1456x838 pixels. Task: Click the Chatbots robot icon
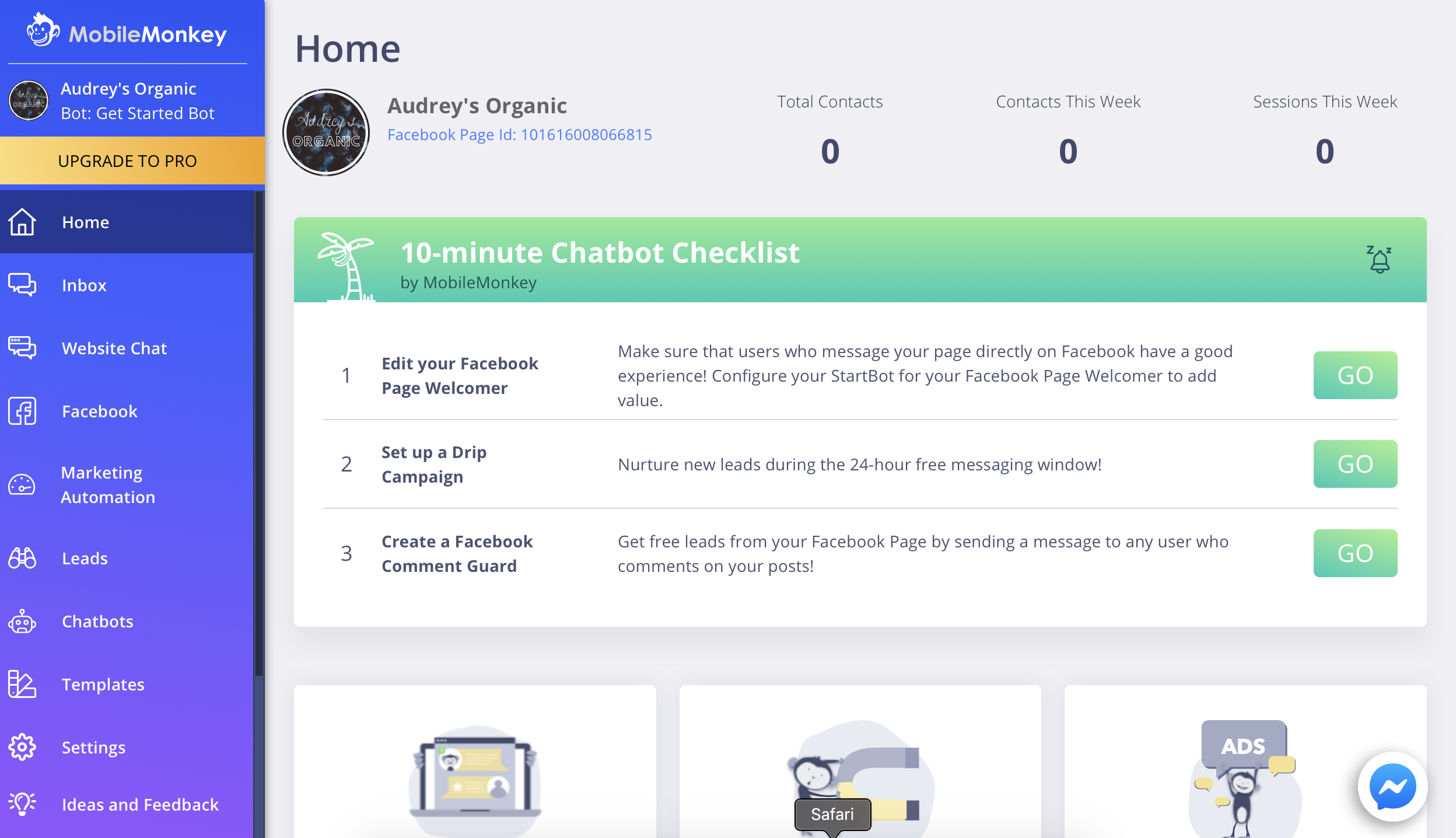[x=22, y=621]
